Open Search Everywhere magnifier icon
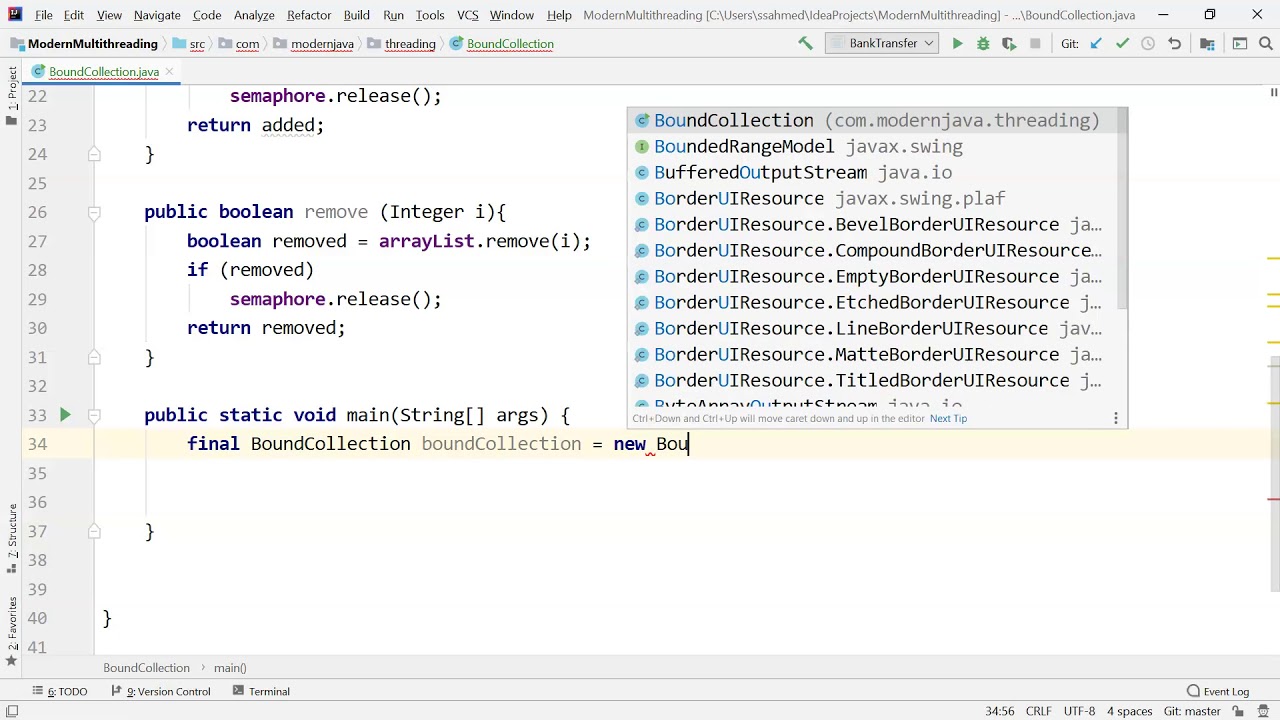The image size is (1280, 720). coord(1265,44)
